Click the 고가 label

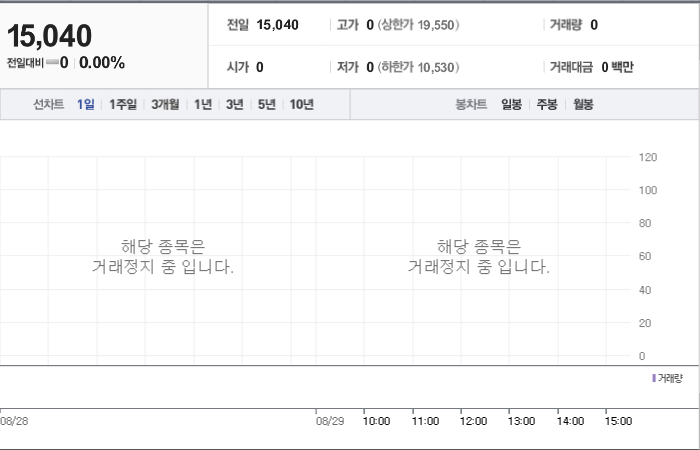click(347, 25)
